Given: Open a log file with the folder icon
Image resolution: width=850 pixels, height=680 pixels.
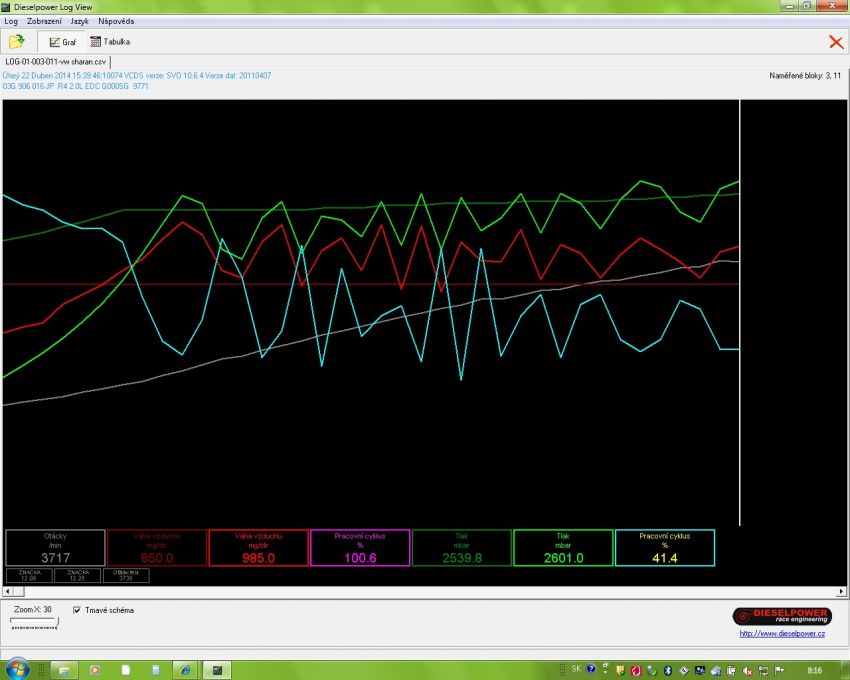Looking at the screenshot, I should point(17,42).
